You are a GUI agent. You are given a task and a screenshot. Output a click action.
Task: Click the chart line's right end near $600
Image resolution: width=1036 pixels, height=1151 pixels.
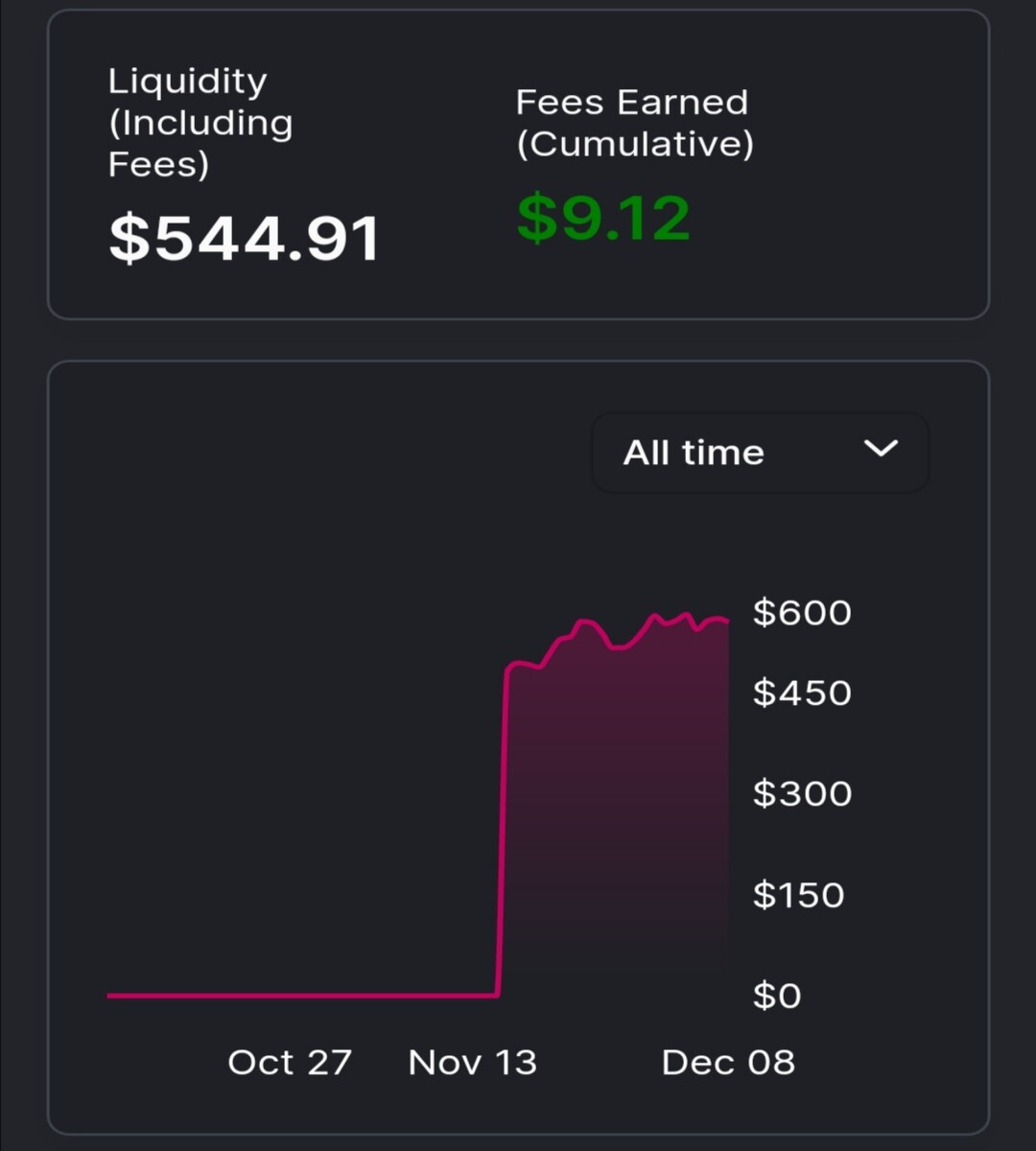coord(725,621)
